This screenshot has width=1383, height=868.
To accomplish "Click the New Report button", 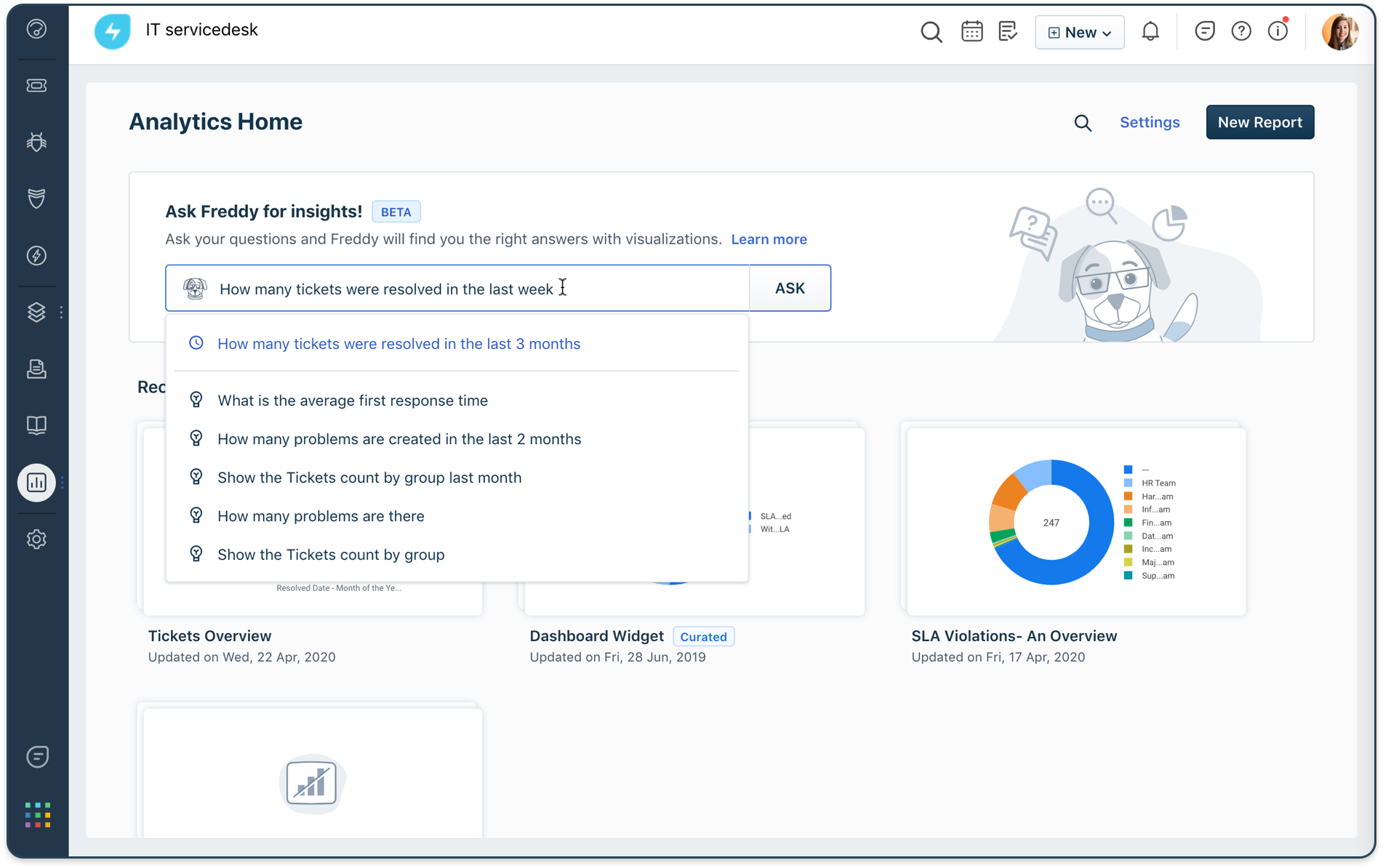I will [1259, 123].
